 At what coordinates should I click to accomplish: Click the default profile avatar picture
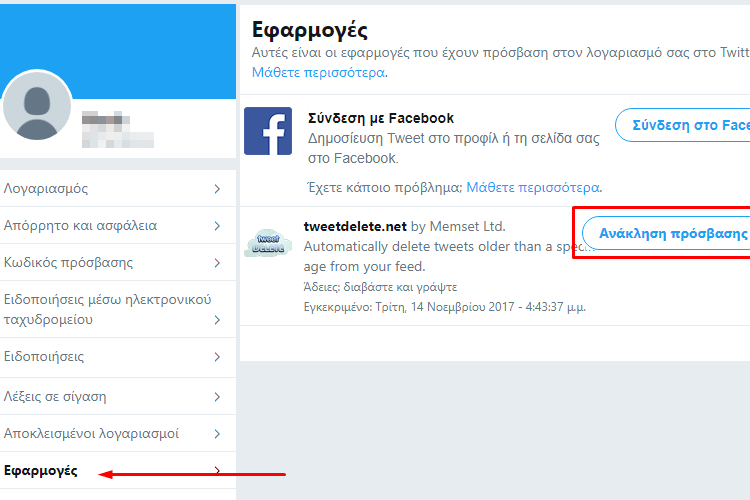(37, 105)
